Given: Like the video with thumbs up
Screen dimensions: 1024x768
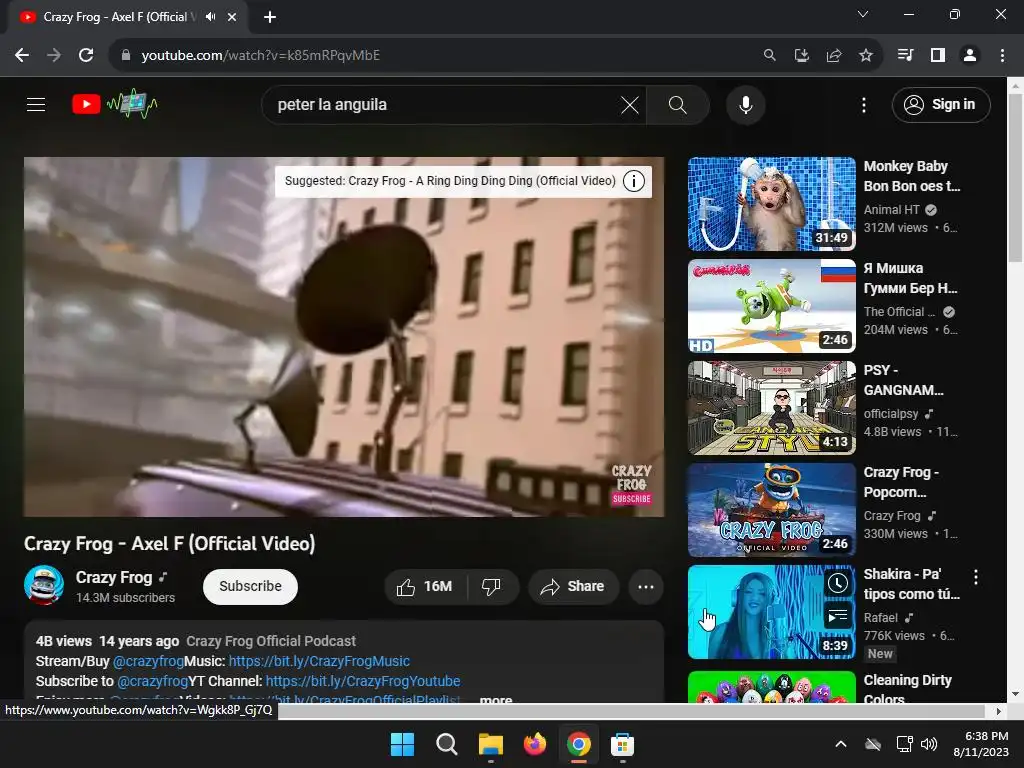Looking at the screenshot, I should point(425,586).
